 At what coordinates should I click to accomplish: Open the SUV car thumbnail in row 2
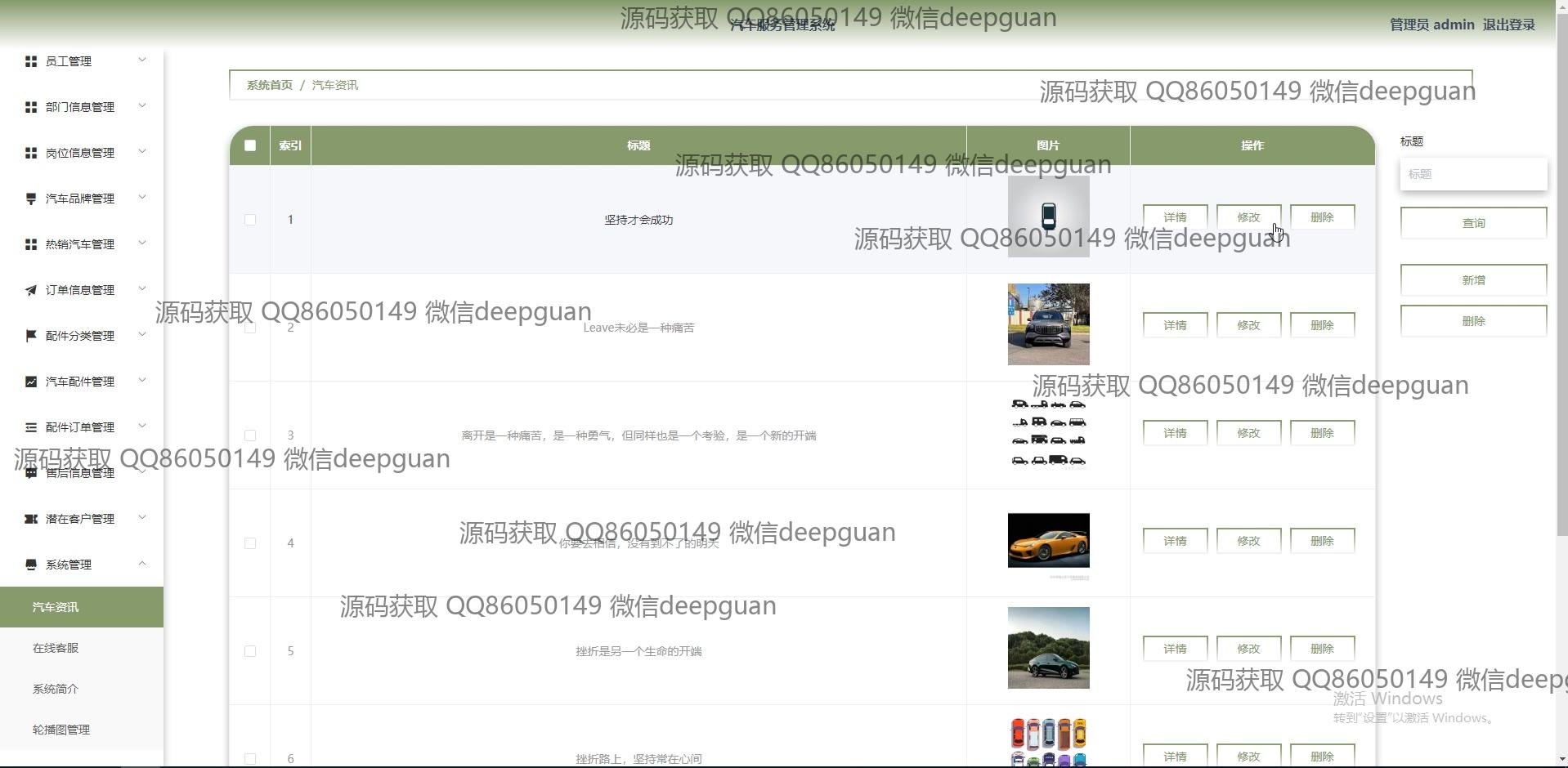pos(1048,324)
